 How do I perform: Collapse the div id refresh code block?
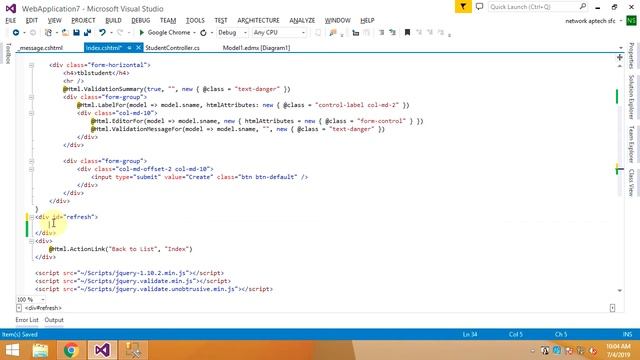31,217
